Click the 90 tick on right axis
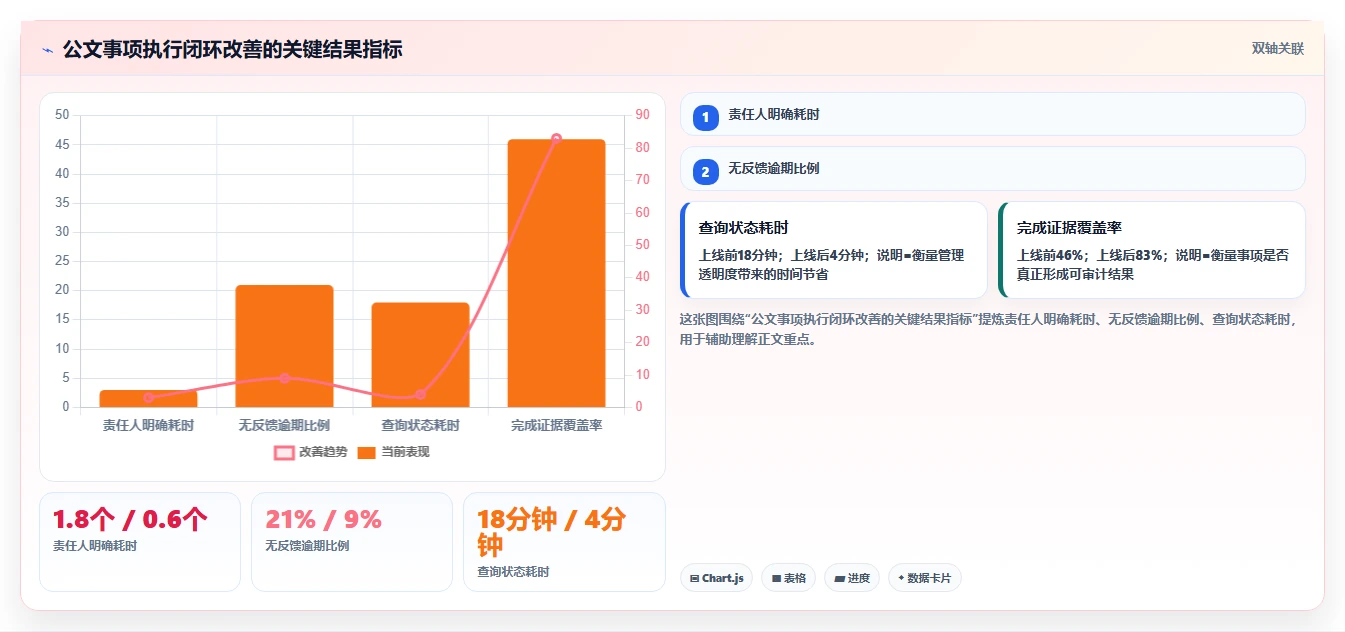 point(642,115)
